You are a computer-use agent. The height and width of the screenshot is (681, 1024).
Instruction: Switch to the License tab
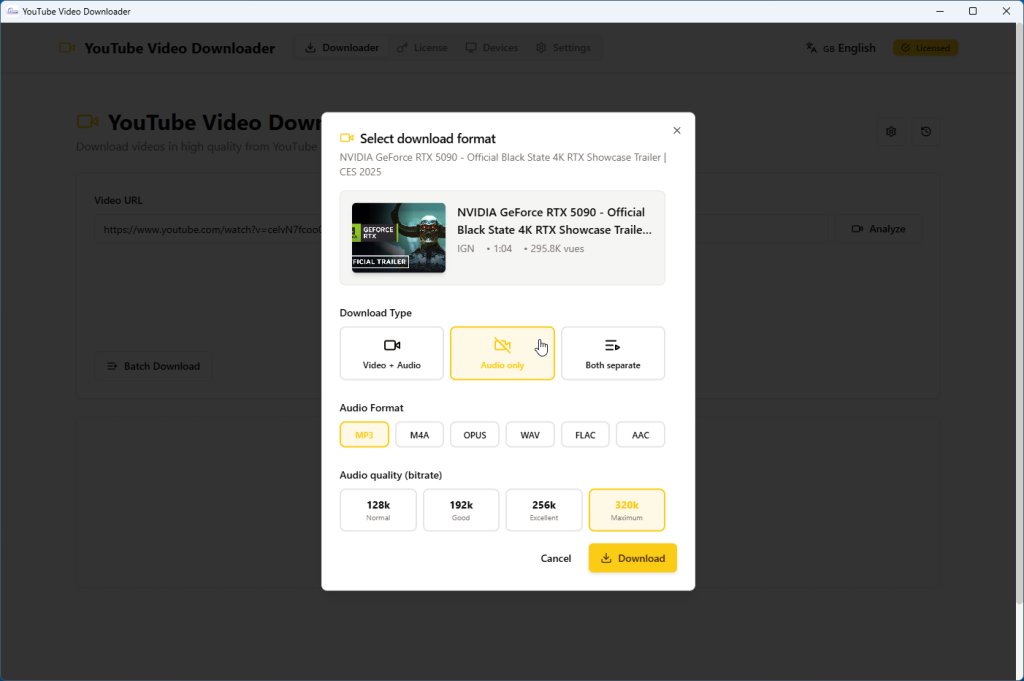pyautogui.click(x=422, y=47)
